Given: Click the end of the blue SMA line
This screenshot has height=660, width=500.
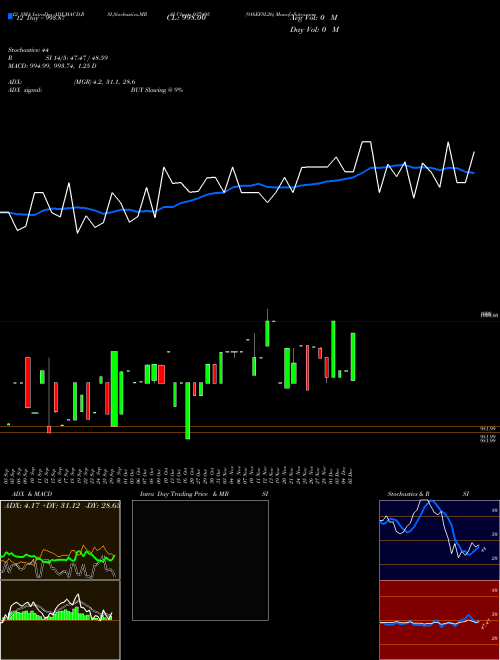Looking at the screenshot, I should (474, 173).
